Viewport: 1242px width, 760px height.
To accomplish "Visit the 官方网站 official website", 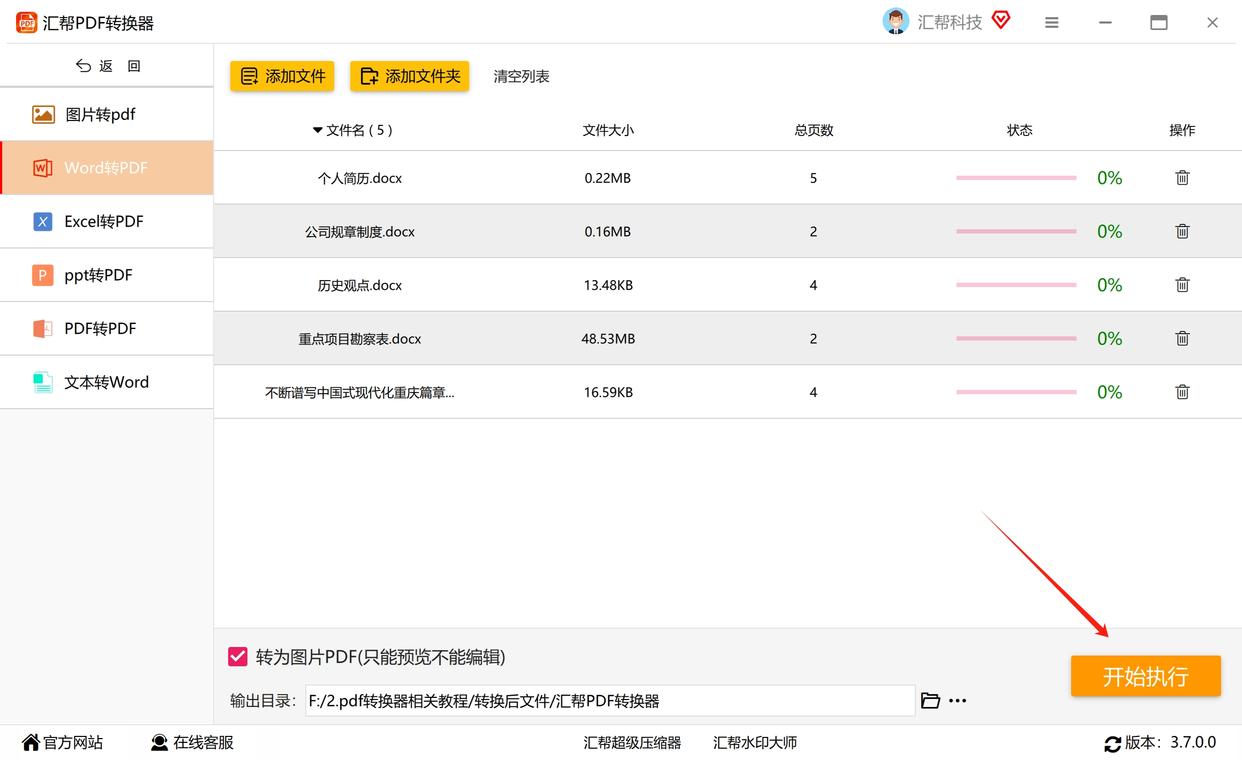I will tap(62, 742).
